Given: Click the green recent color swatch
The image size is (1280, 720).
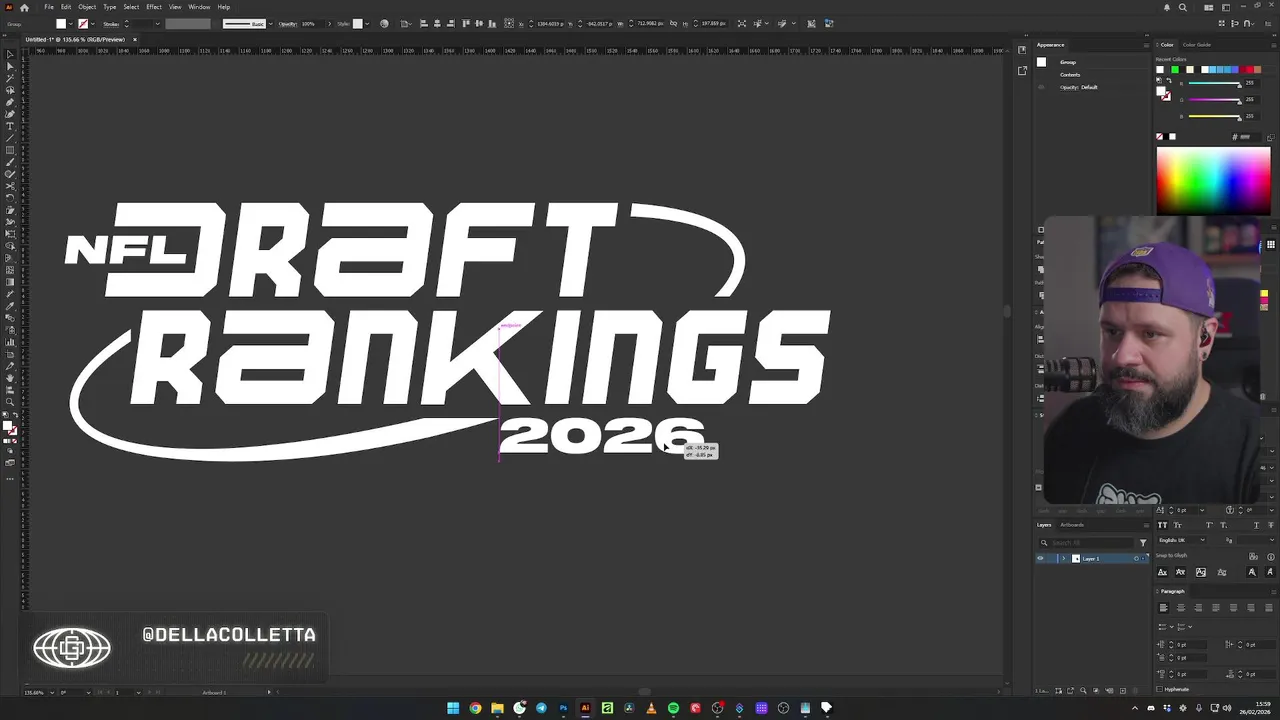Looking at the screenshot, I should (x=1175, y=70).
